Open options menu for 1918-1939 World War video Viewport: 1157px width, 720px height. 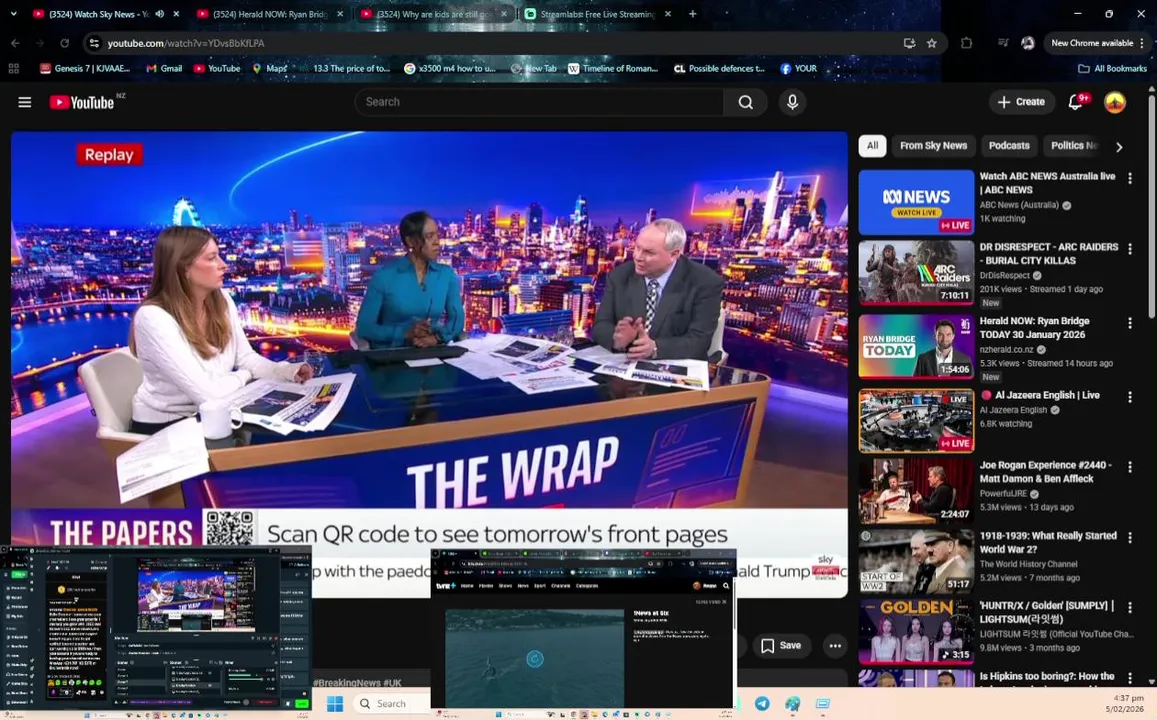pos(1130,537)
